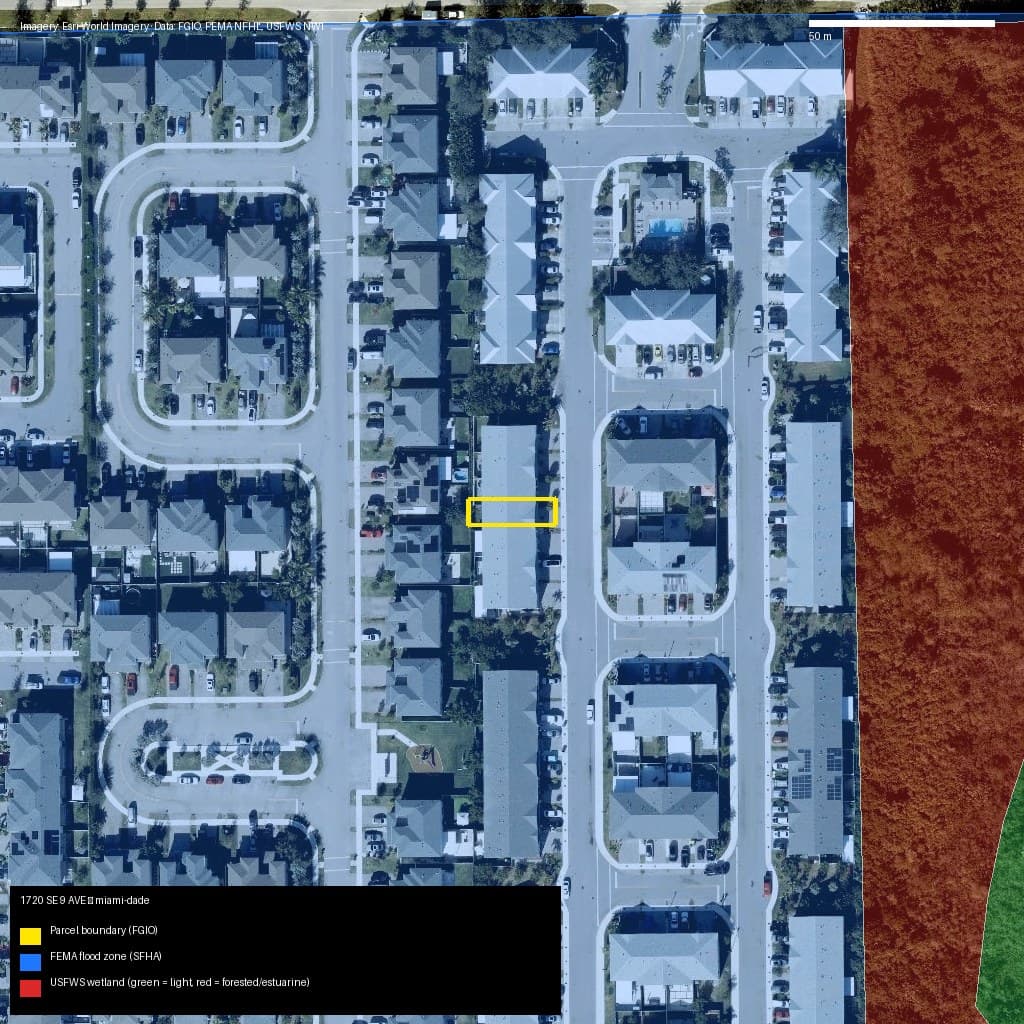Click the white scale bar
Screen dimensions: 1024x1024
(901, 24)
